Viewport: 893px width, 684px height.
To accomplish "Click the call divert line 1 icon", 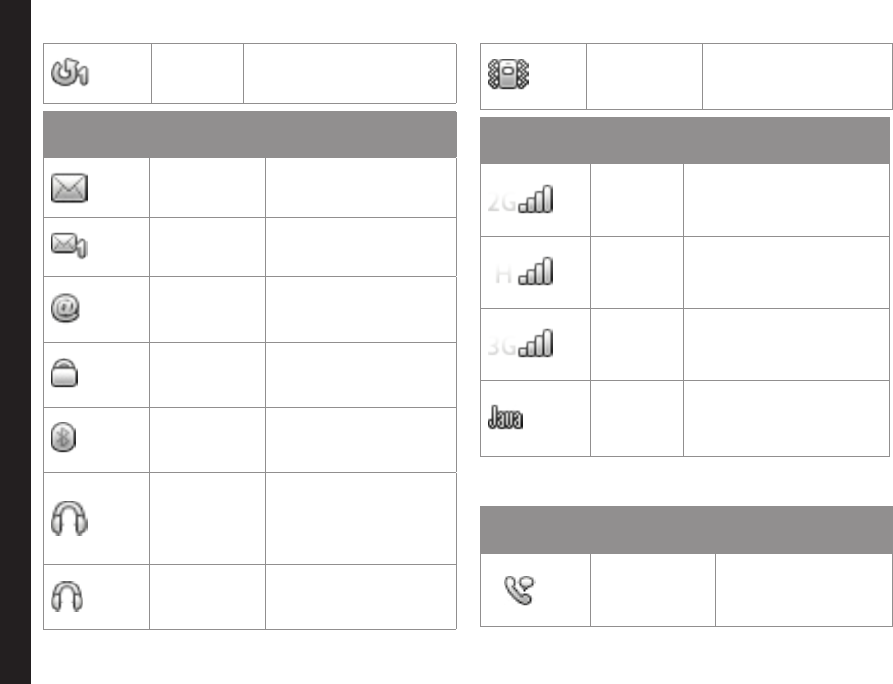I will coord(70,75).
